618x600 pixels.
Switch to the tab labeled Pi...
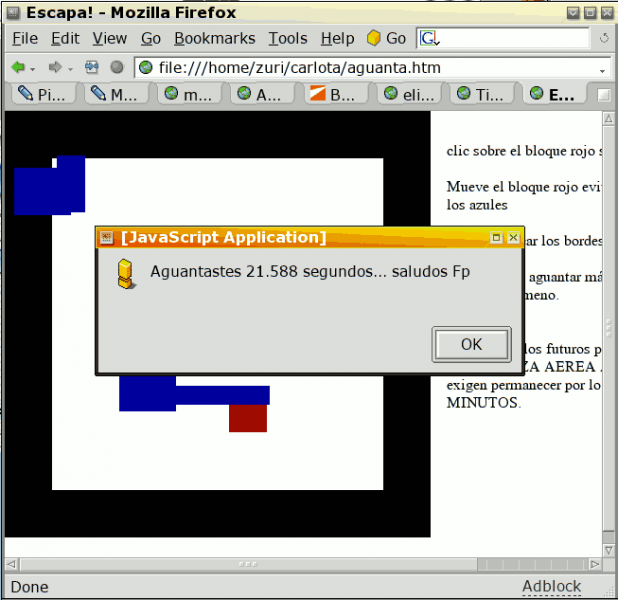tap(42, 95)
